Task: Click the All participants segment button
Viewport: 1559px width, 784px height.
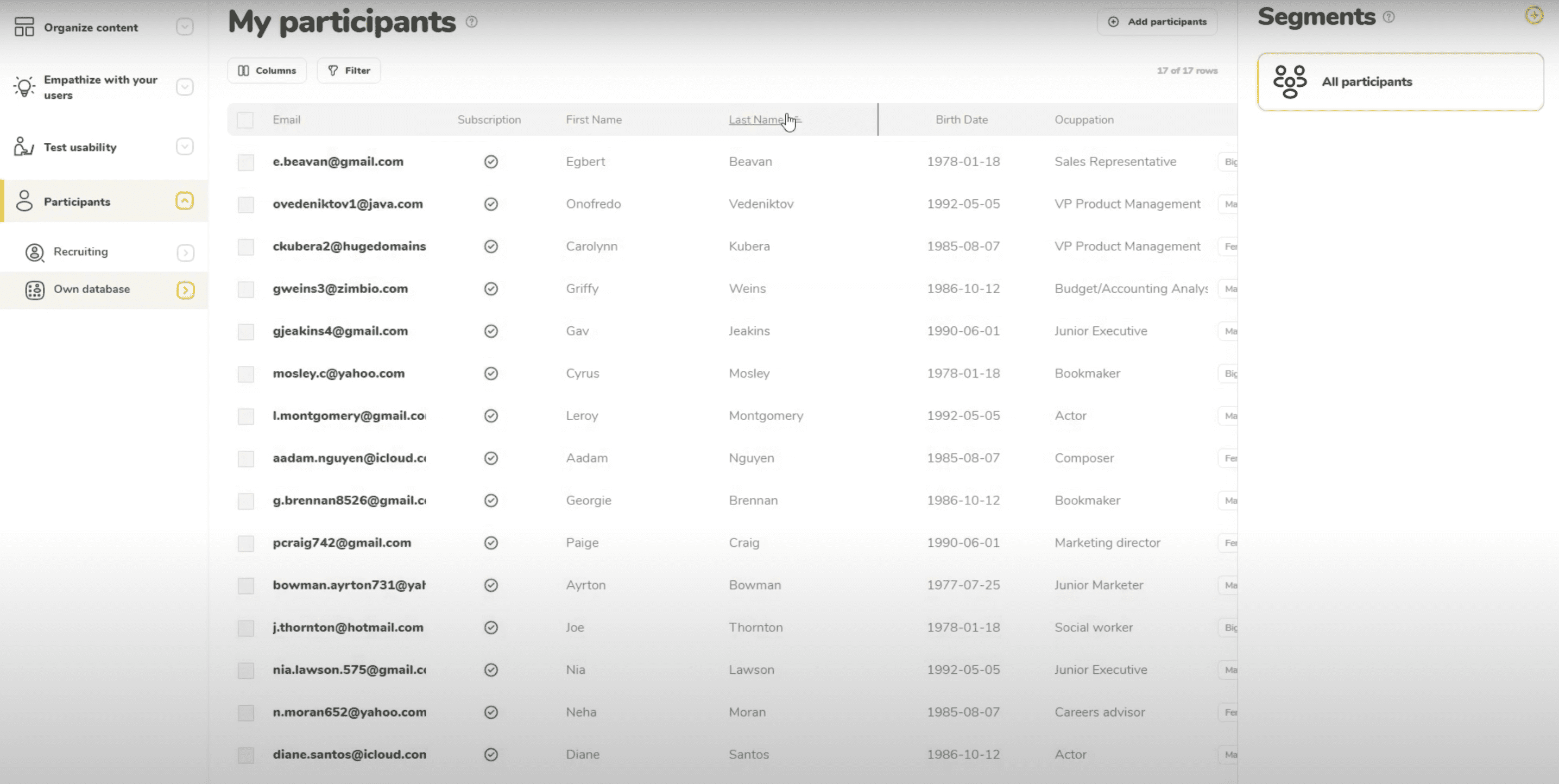Action: (x=1400, y=81)
